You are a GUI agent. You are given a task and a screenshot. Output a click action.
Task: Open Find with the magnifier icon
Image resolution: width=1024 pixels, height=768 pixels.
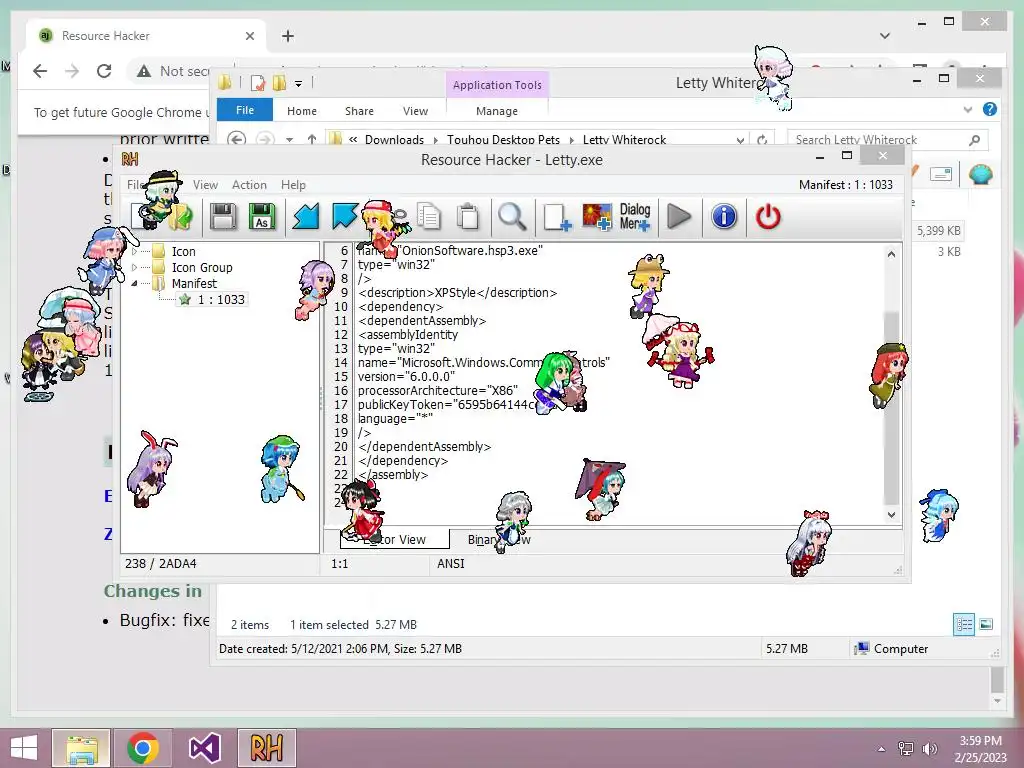pyautogui.click(x=512, y=217)
